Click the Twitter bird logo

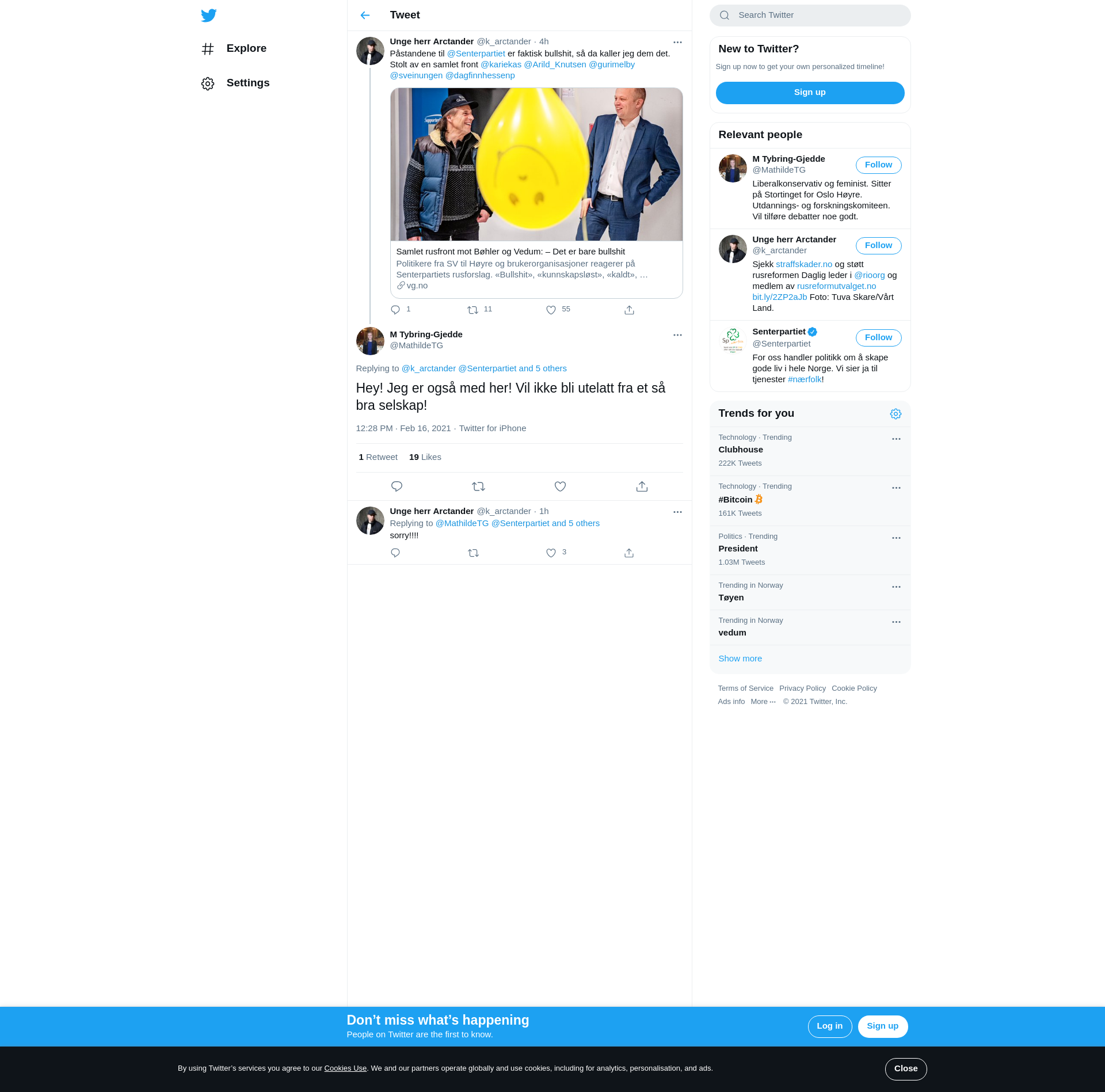208,16
